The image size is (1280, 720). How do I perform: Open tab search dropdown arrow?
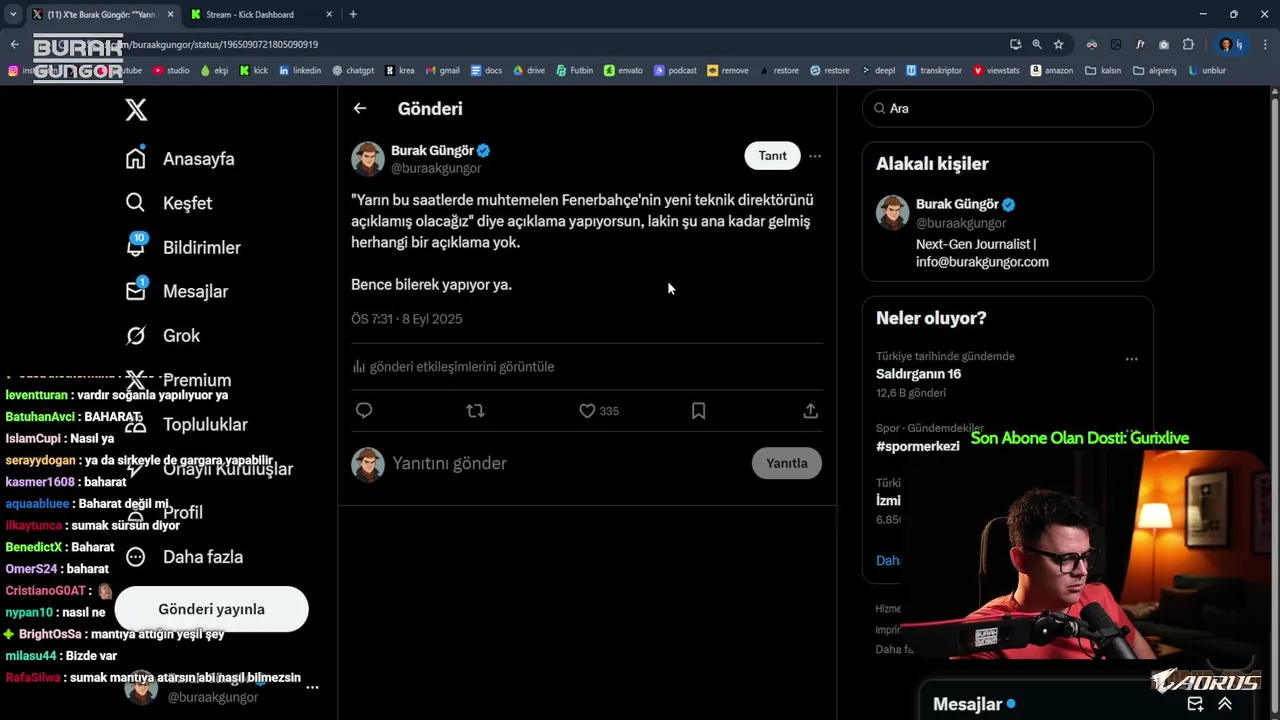(x=13, y=14)
